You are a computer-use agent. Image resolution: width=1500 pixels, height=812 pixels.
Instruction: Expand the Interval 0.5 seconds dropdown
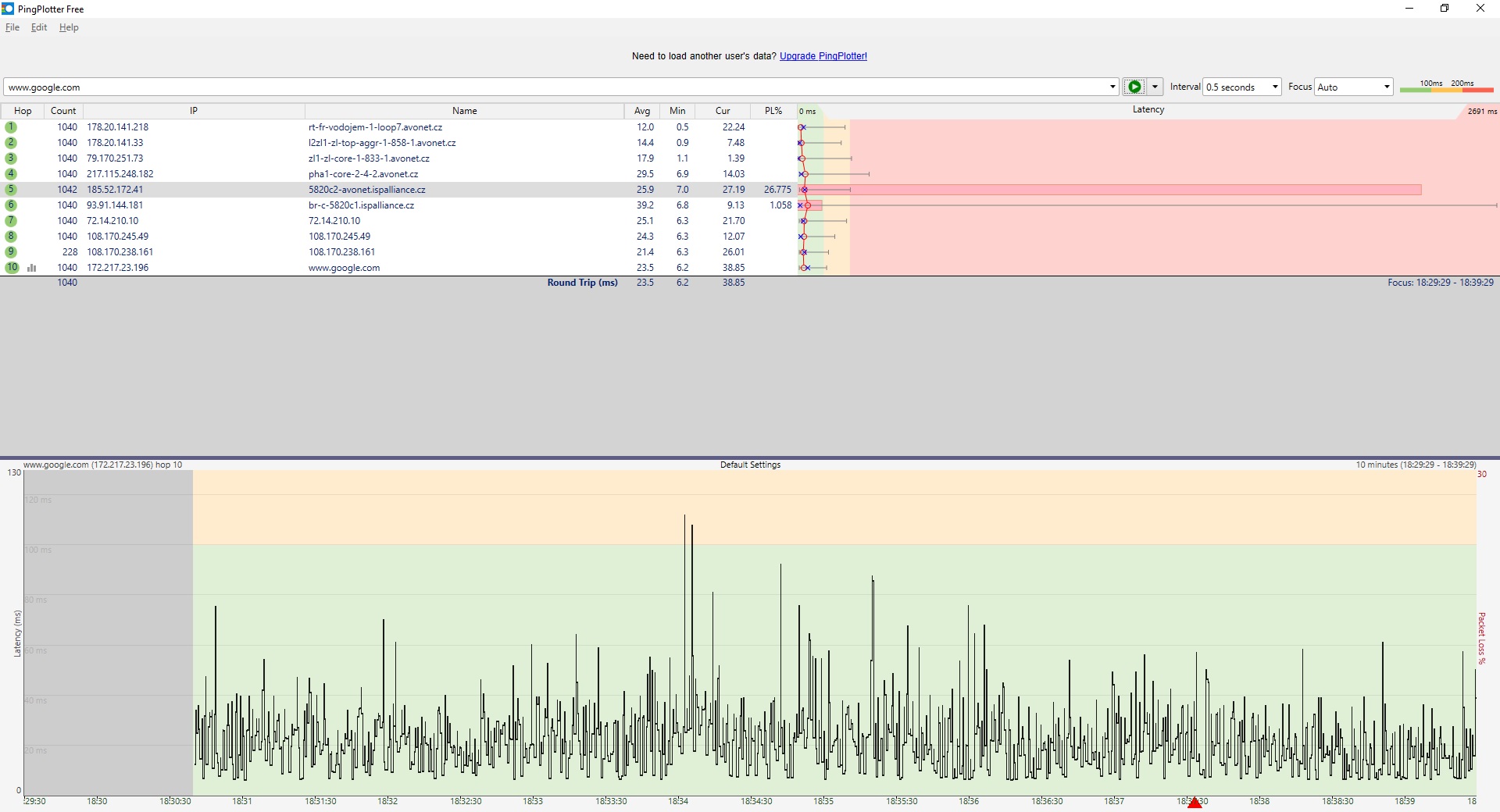(1274, 87)
